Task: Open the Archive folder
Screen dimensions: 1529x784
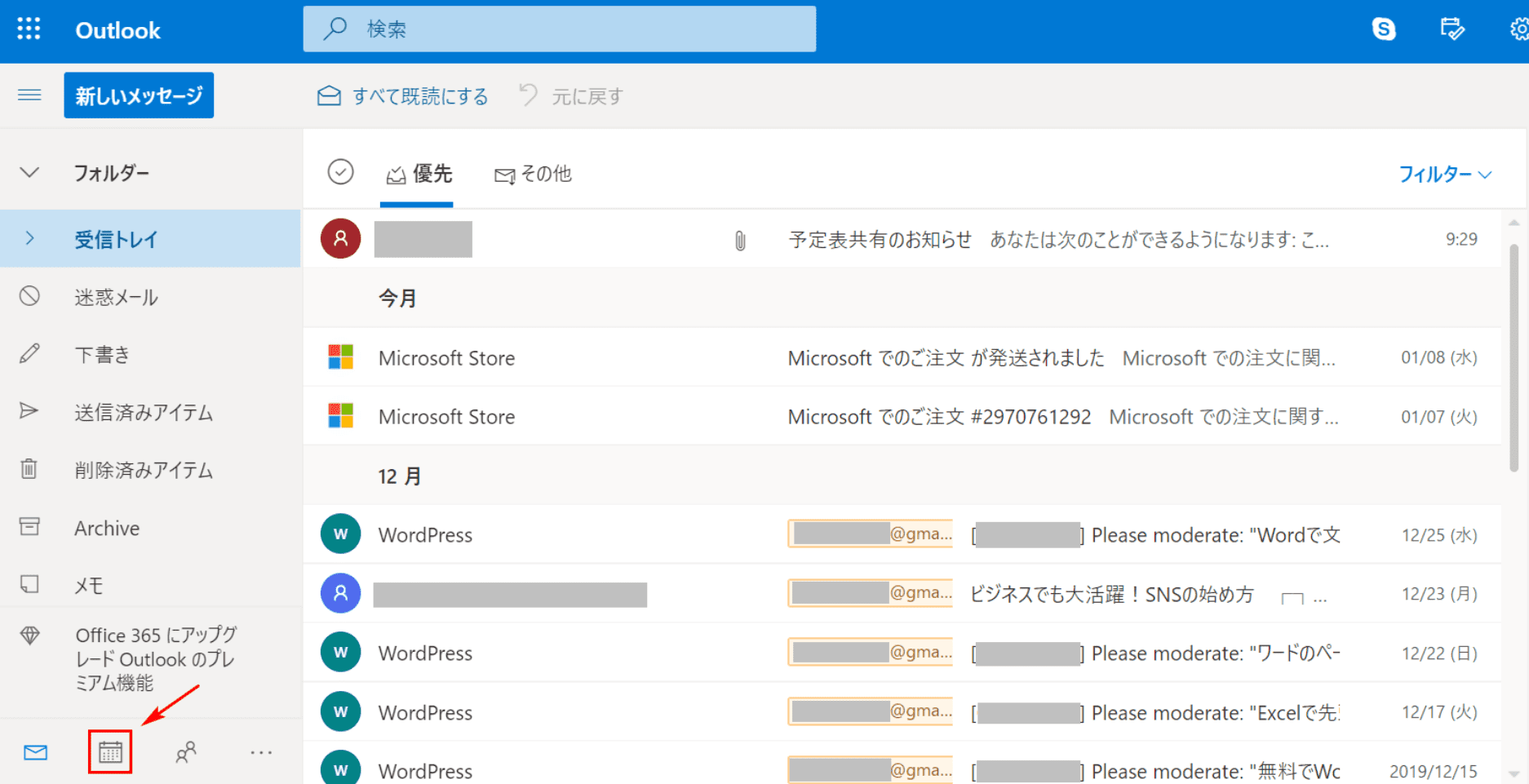Action: tap(150, 528)
